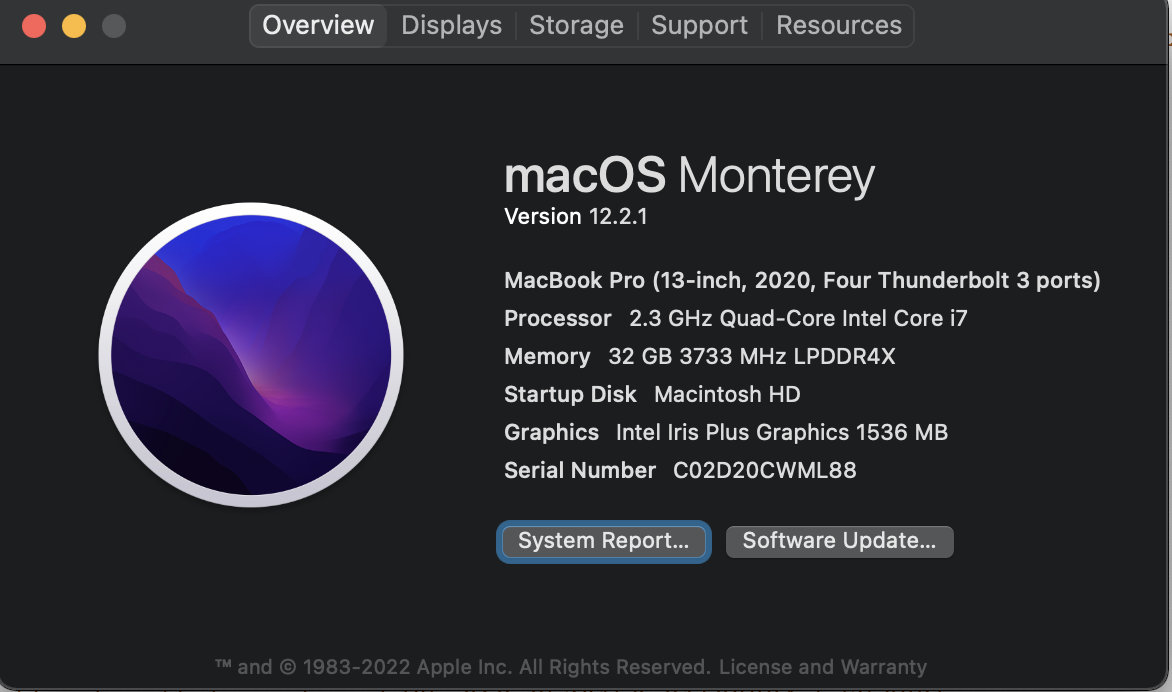The height and width of the screenshot is (692, 1172).
Task: Click the MacBook Pro model line
Action: click(x=802, y=280)
